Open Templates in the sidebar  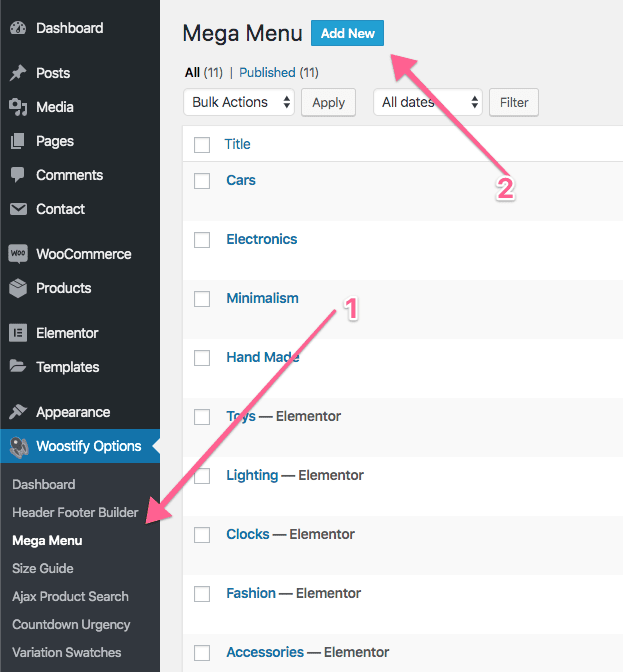[x=67, y=367]
